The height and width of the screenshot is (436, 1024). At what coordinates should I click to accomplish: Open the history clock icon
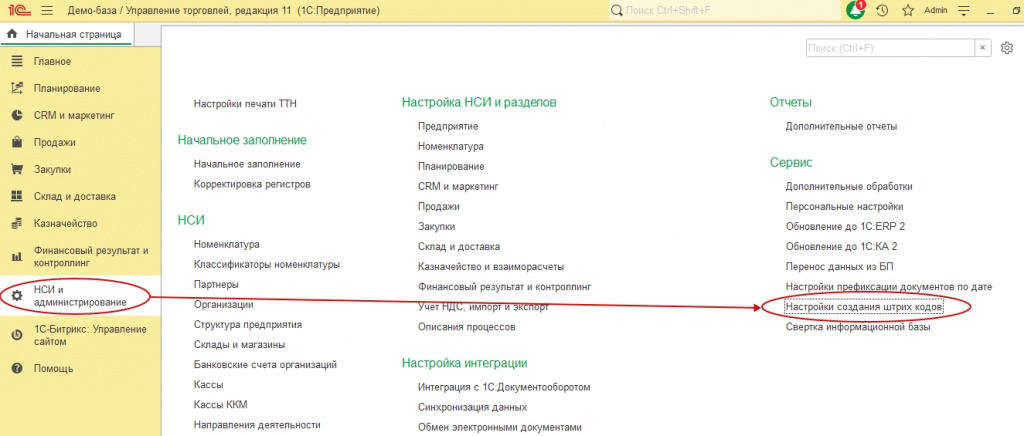(x=882, y=10)
